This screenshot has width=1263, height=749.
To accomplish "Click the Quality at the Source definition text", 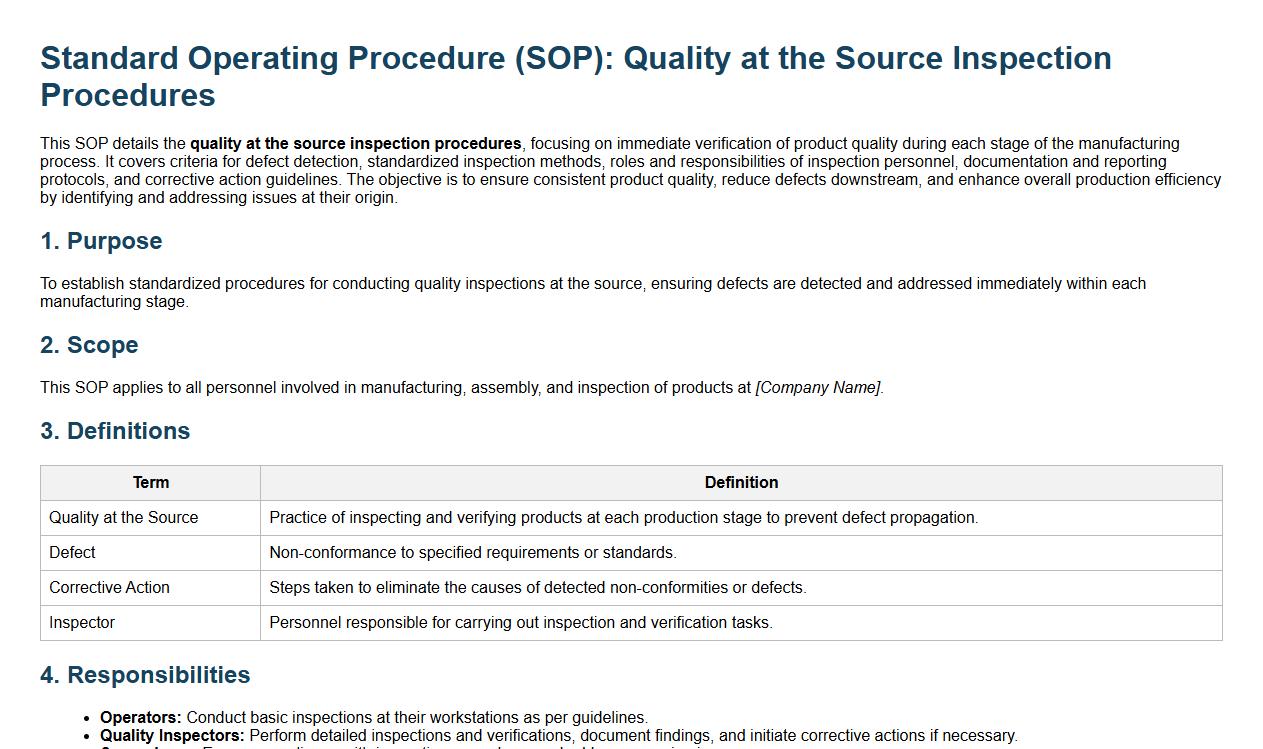I will click(623, 518).
